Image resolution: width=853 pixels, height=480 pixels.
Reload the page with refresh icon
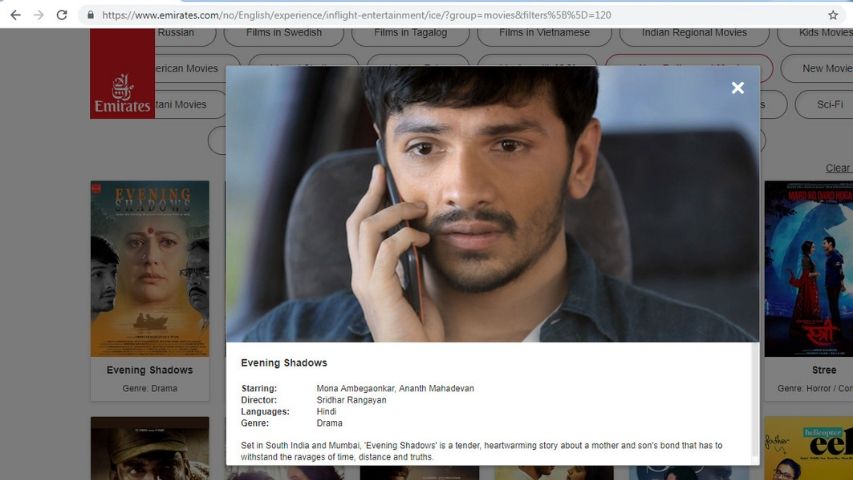click(x=62, y=15)
